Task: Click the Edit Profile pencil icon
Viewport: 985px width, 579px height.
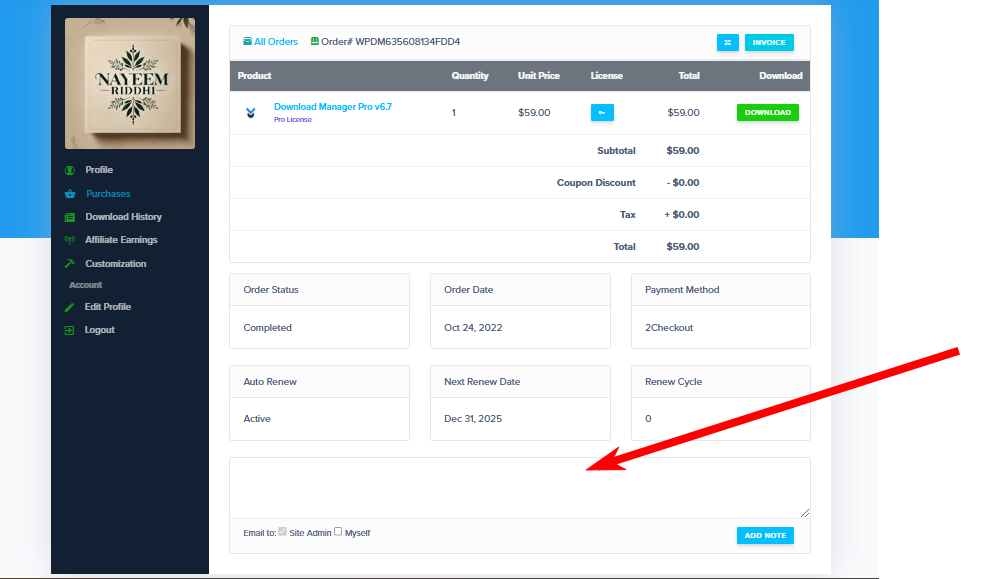Action: [x=69, y=307]
